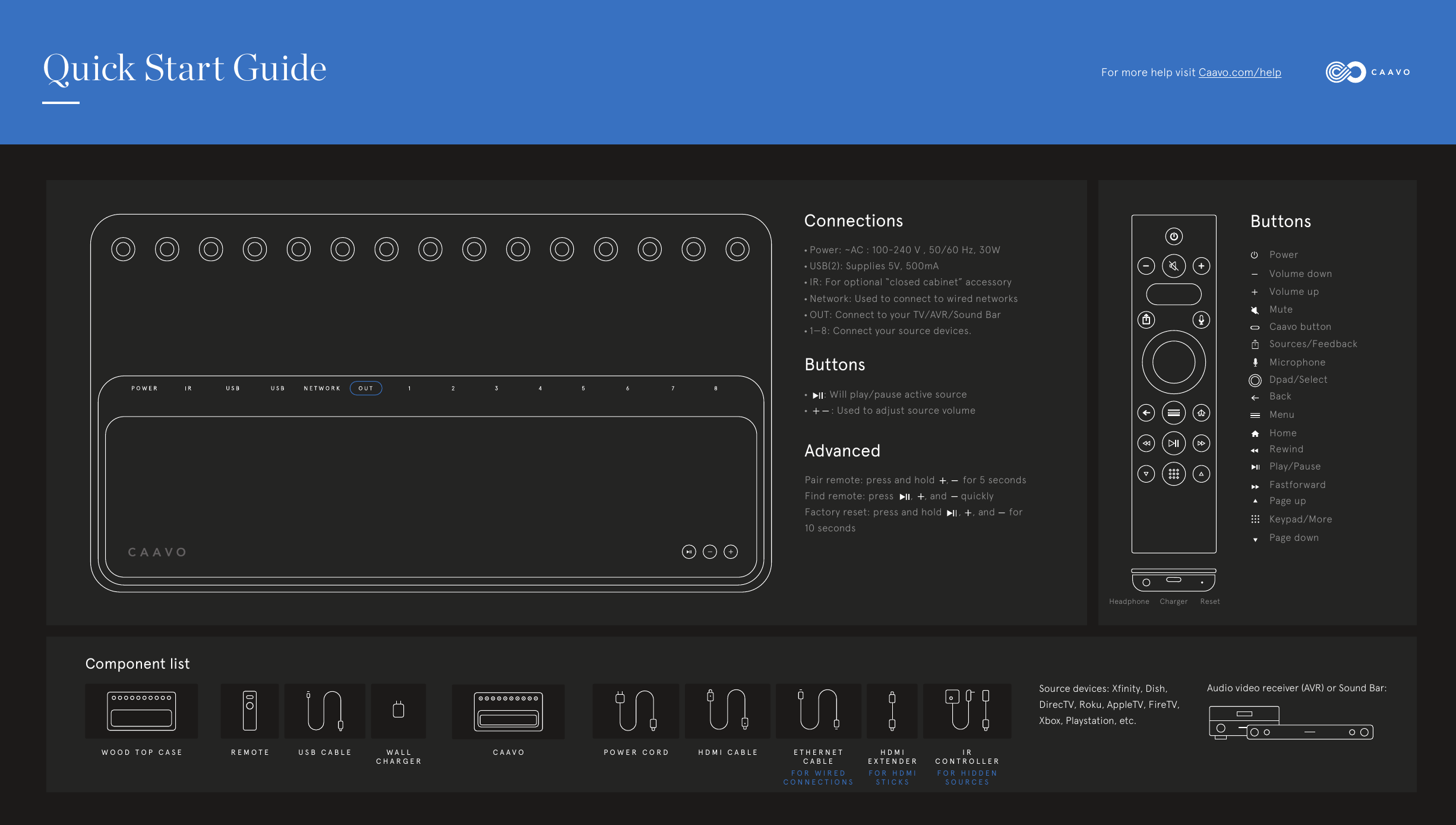The height and width of the screenshot is (825, 1456).
Task: Click the Sources/Feedback button on remote
Action: pyautogui.click(x=1146, y=320)
